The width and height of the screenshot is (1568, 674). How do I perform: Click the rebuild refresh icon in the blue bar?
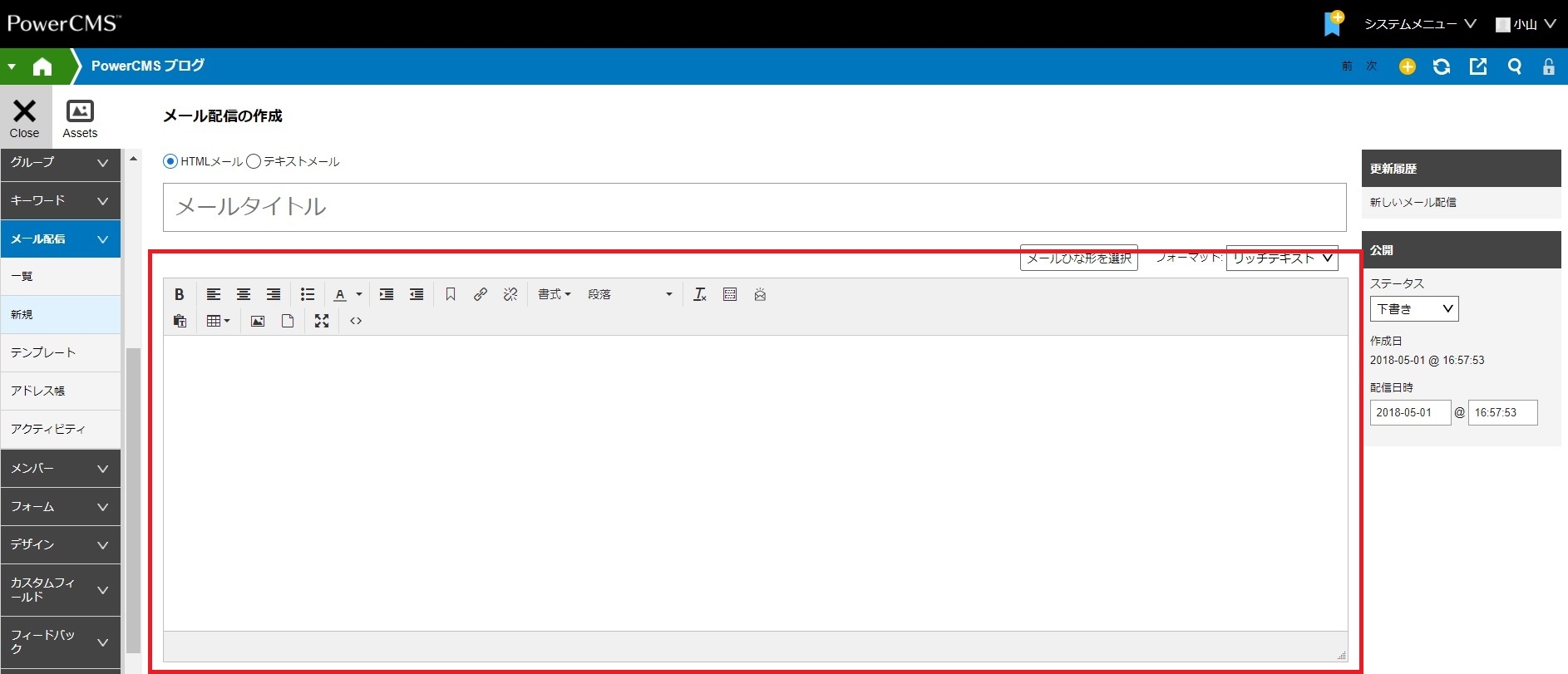pos(1442,66)
